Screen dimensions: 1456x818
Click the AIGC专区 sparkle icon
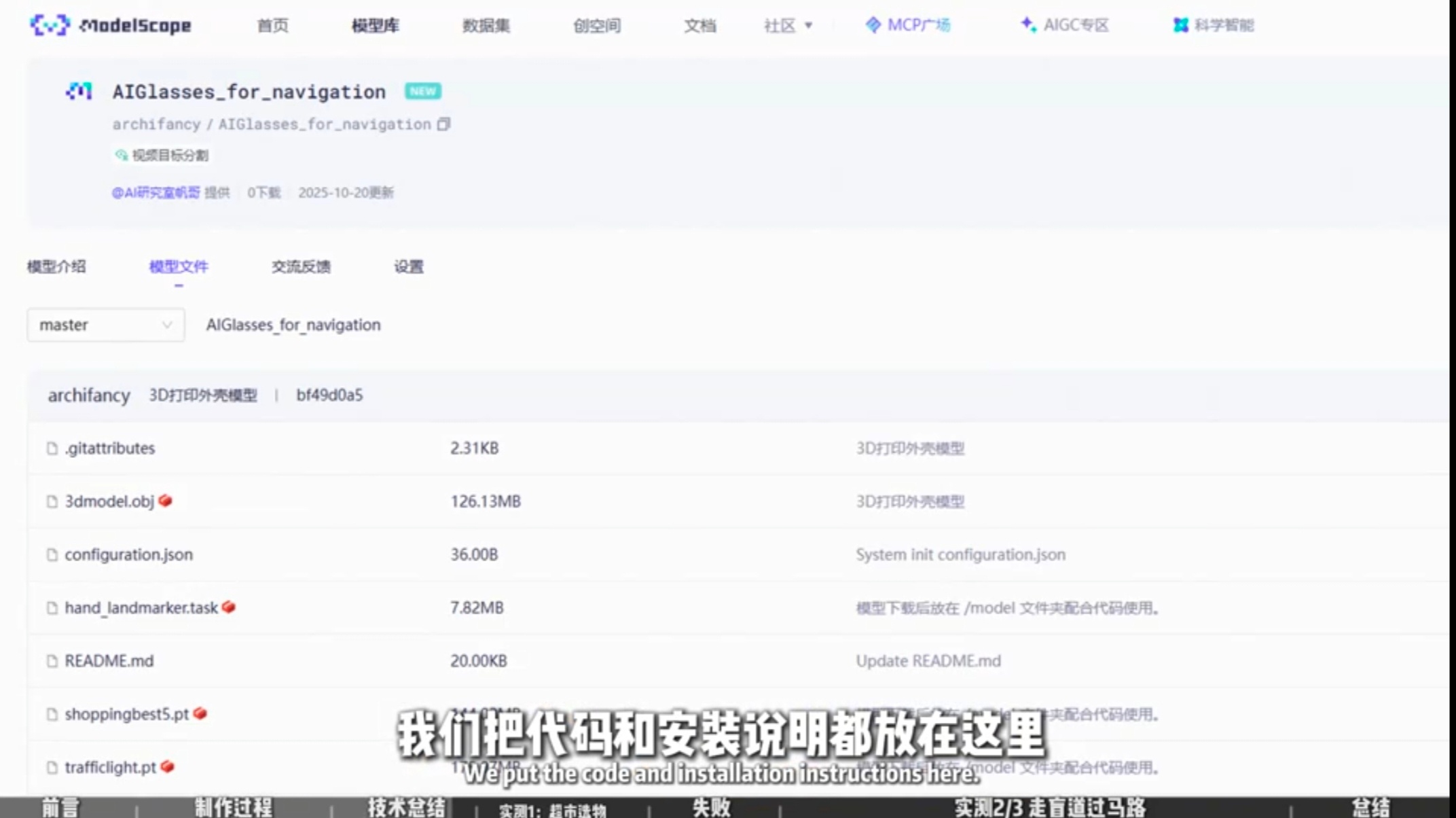[1028, 25]
